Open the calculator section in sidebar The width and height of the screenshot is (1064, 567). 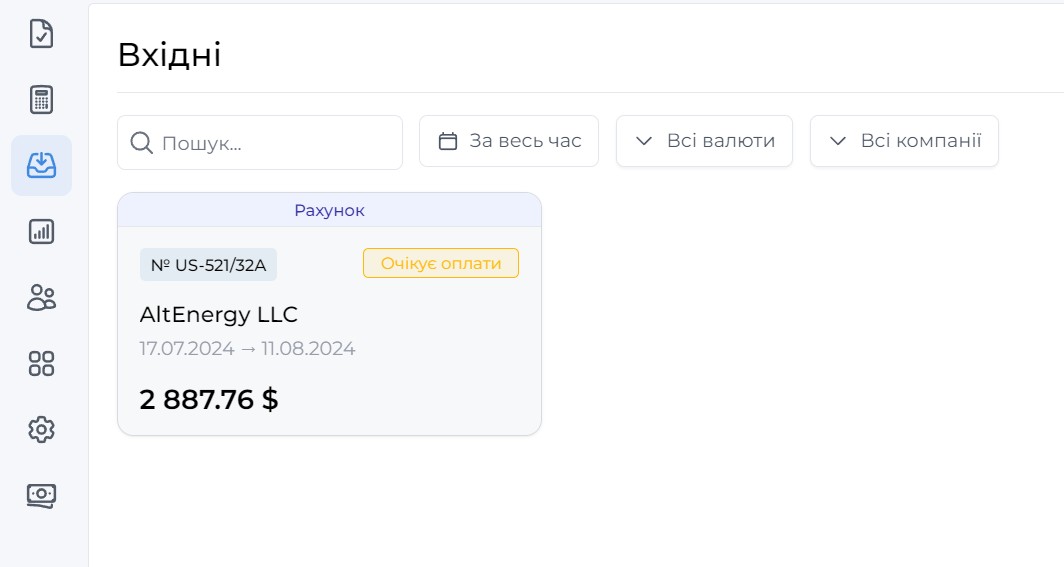[x=41, y=100]
